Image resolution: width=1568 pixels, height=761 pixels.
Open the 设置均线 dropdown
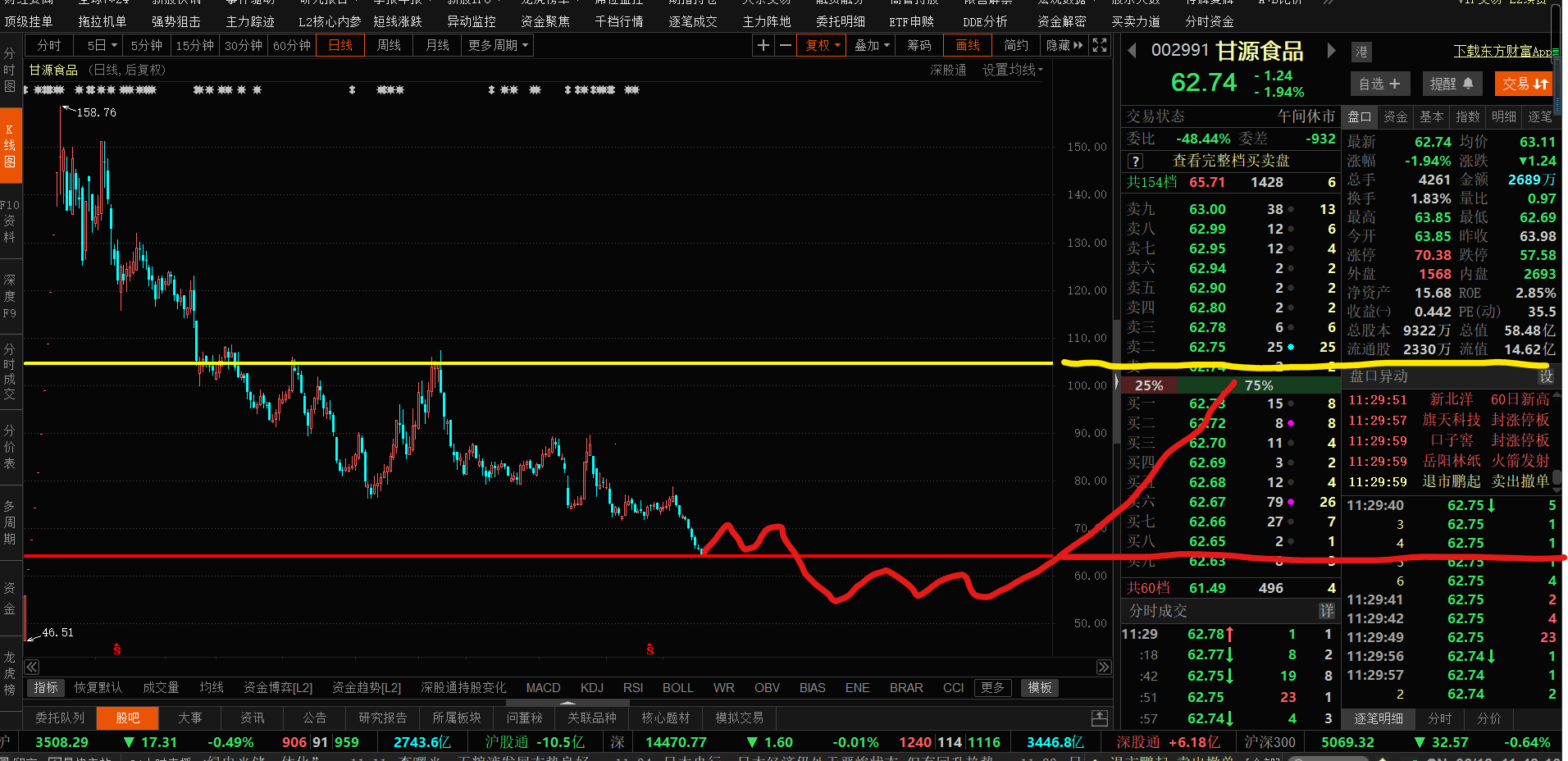coord(1013,71)
